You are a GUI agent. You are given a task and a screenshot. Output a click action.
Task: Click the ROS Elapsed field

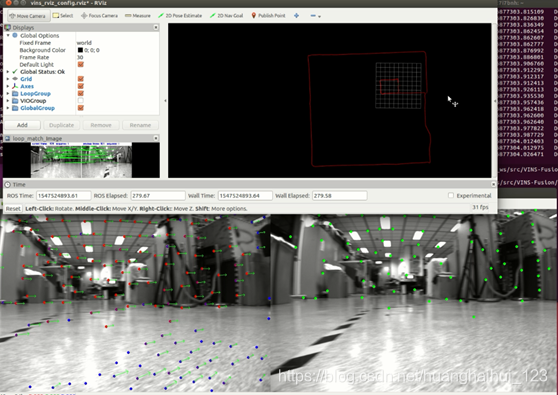pos(158,196)
